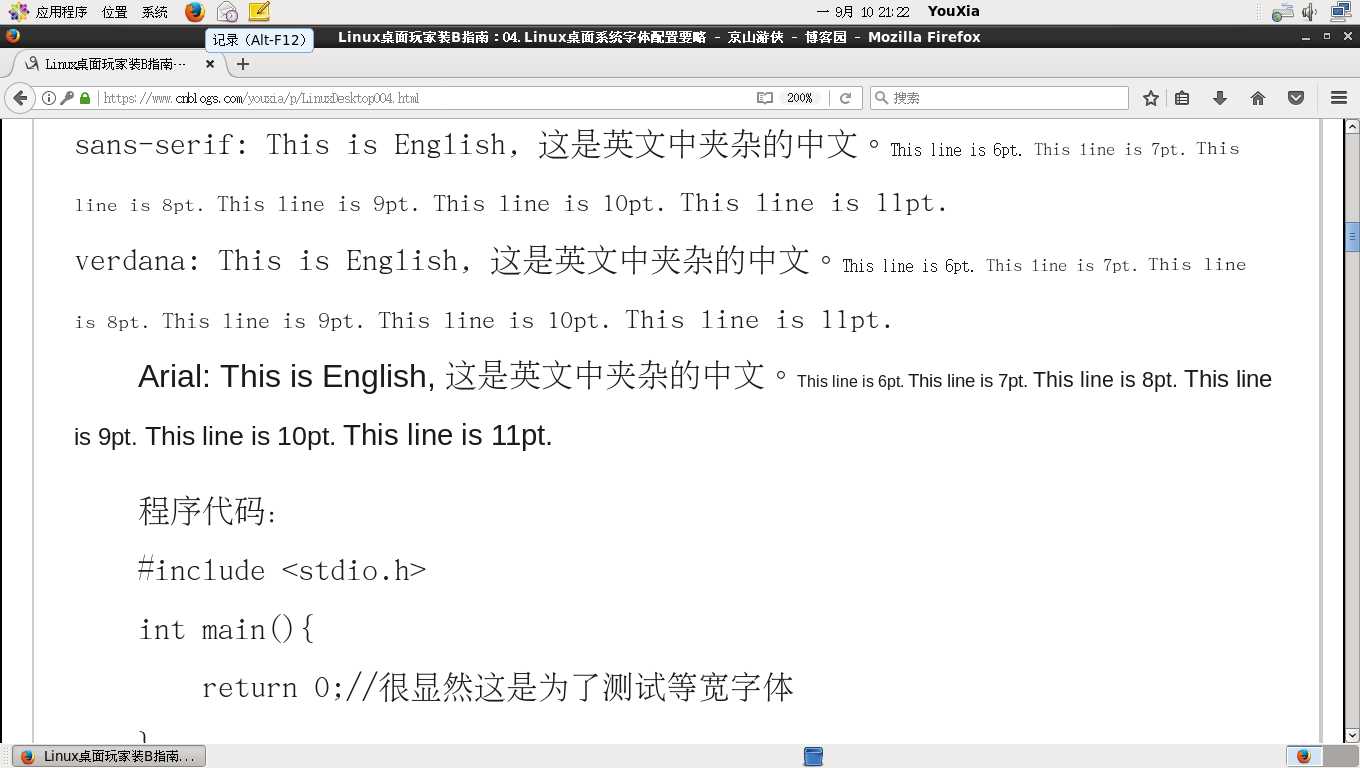Reset the 200% zoom indicator

click(x=800, y=98)
